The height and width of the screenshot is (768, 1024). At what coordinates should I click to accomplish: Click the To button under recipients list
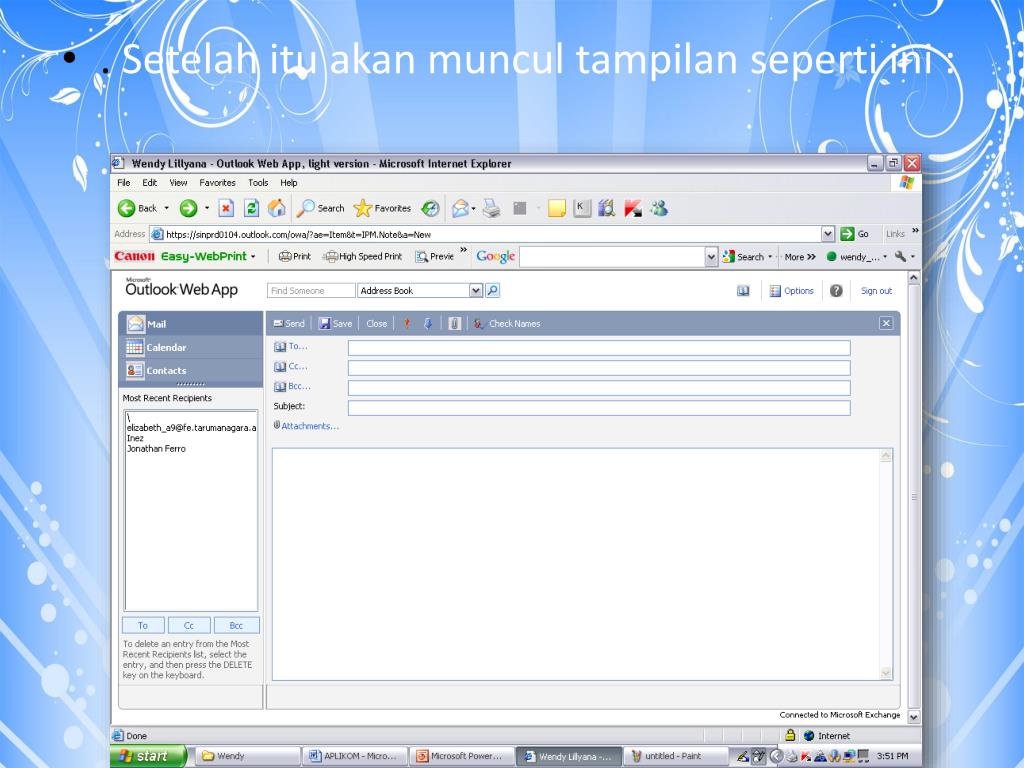[143, 626]
